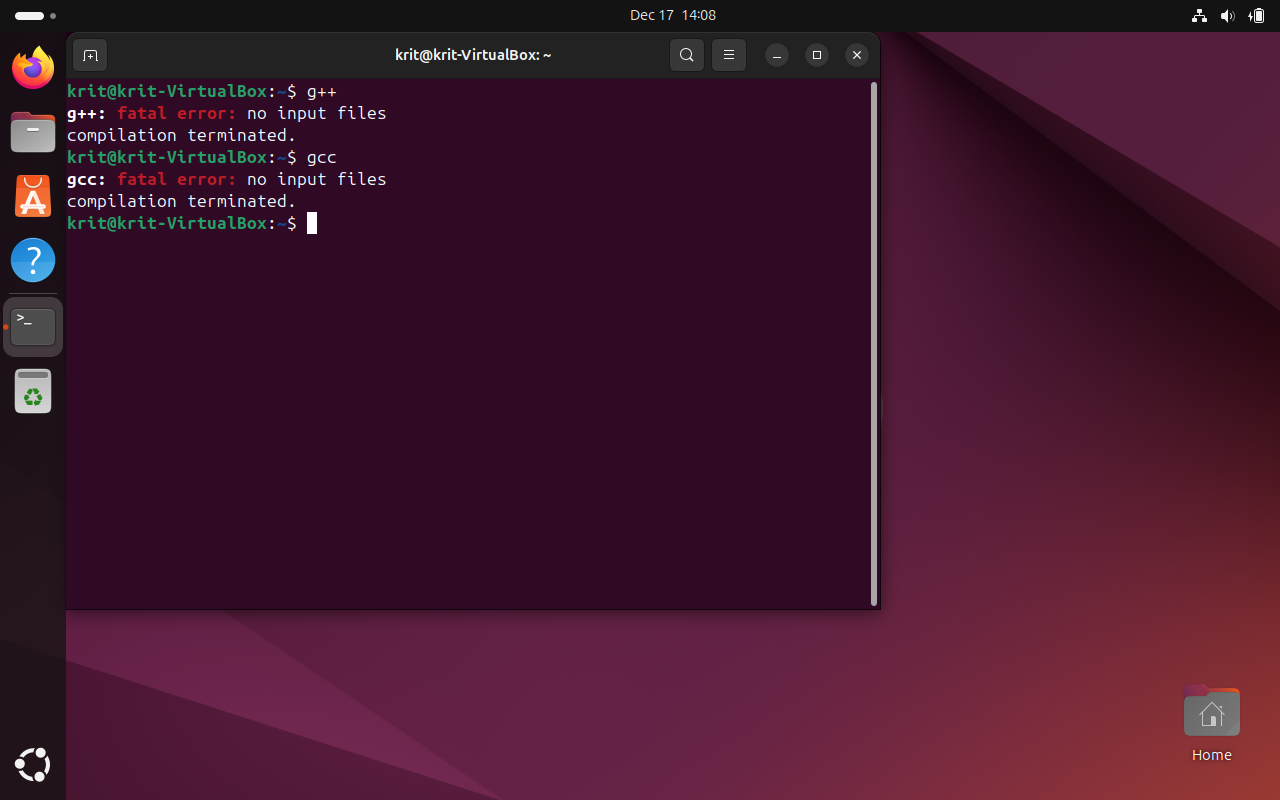Open the Trash from the dock
The image size is (1280, 800).
pyautogui.click(x=32, y=391)
